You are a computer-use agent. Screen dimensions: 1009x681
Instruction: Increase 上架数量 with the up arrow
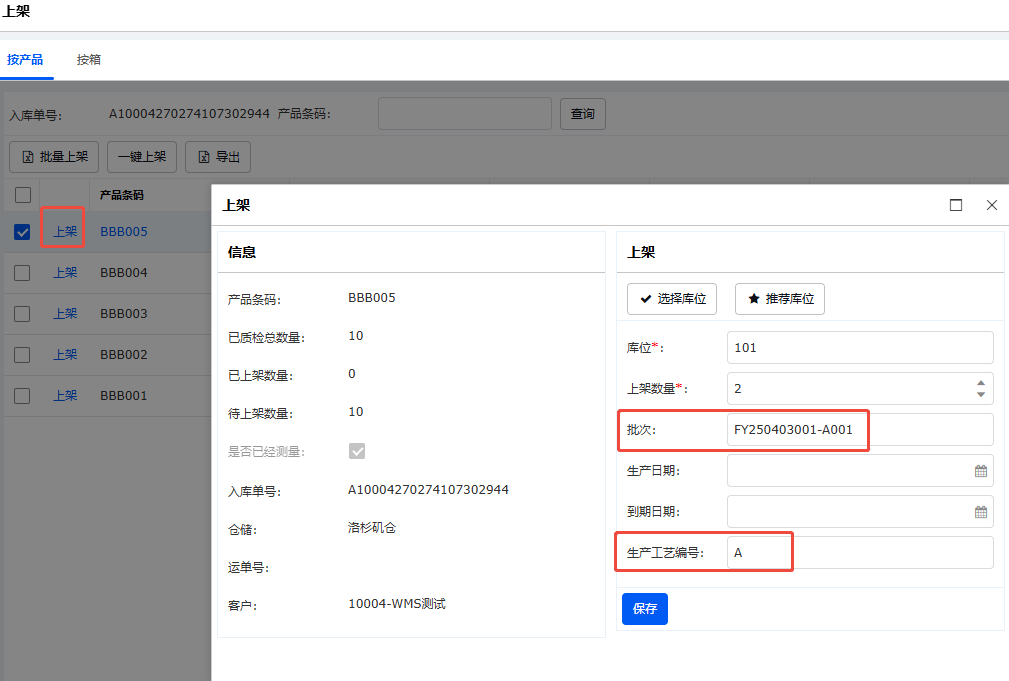[x=981, y=383]
